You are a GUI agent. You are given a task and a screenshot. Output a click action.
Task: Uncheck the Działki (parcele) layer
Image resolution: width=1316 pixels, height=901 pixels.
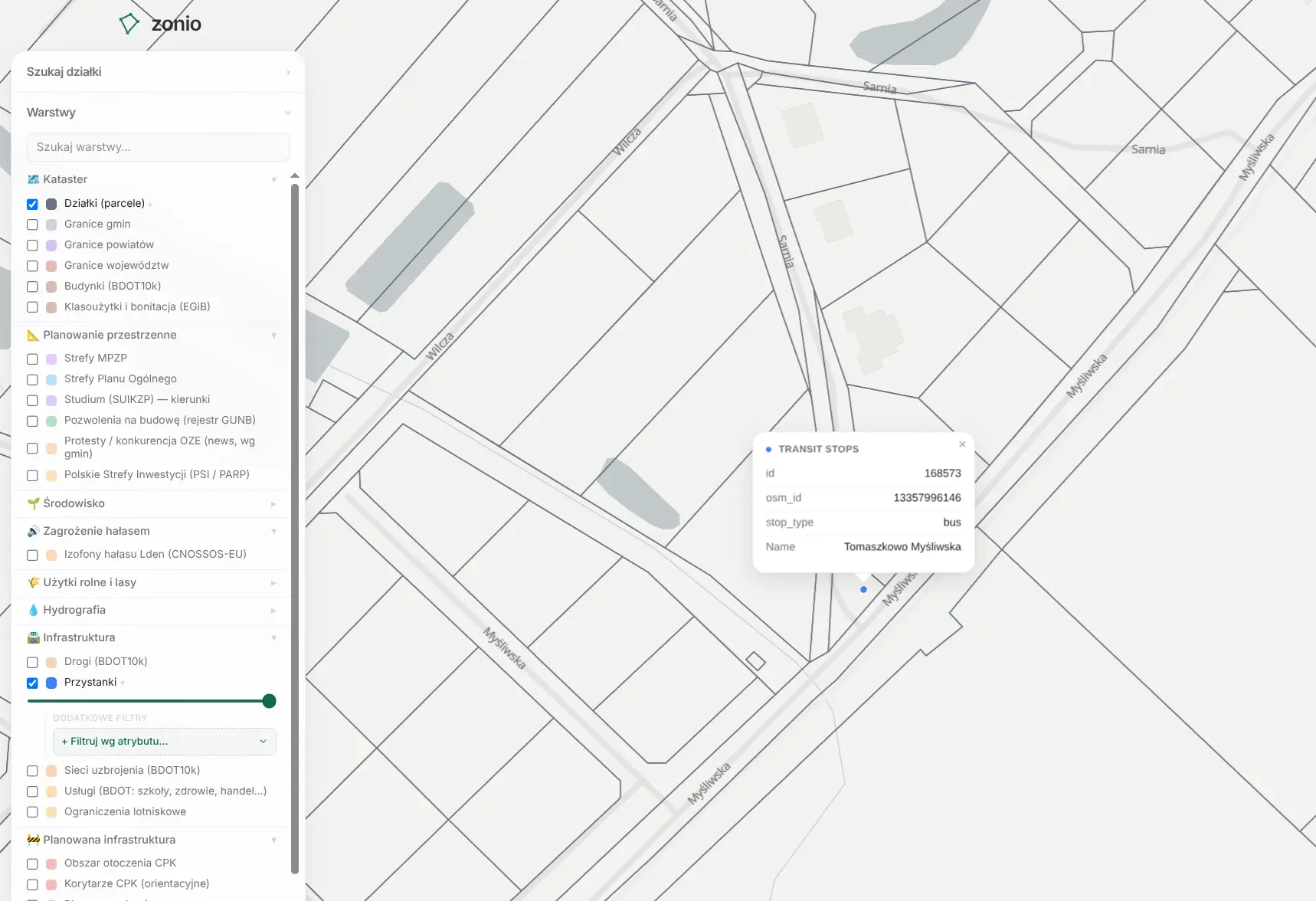[x=32, y=204]
